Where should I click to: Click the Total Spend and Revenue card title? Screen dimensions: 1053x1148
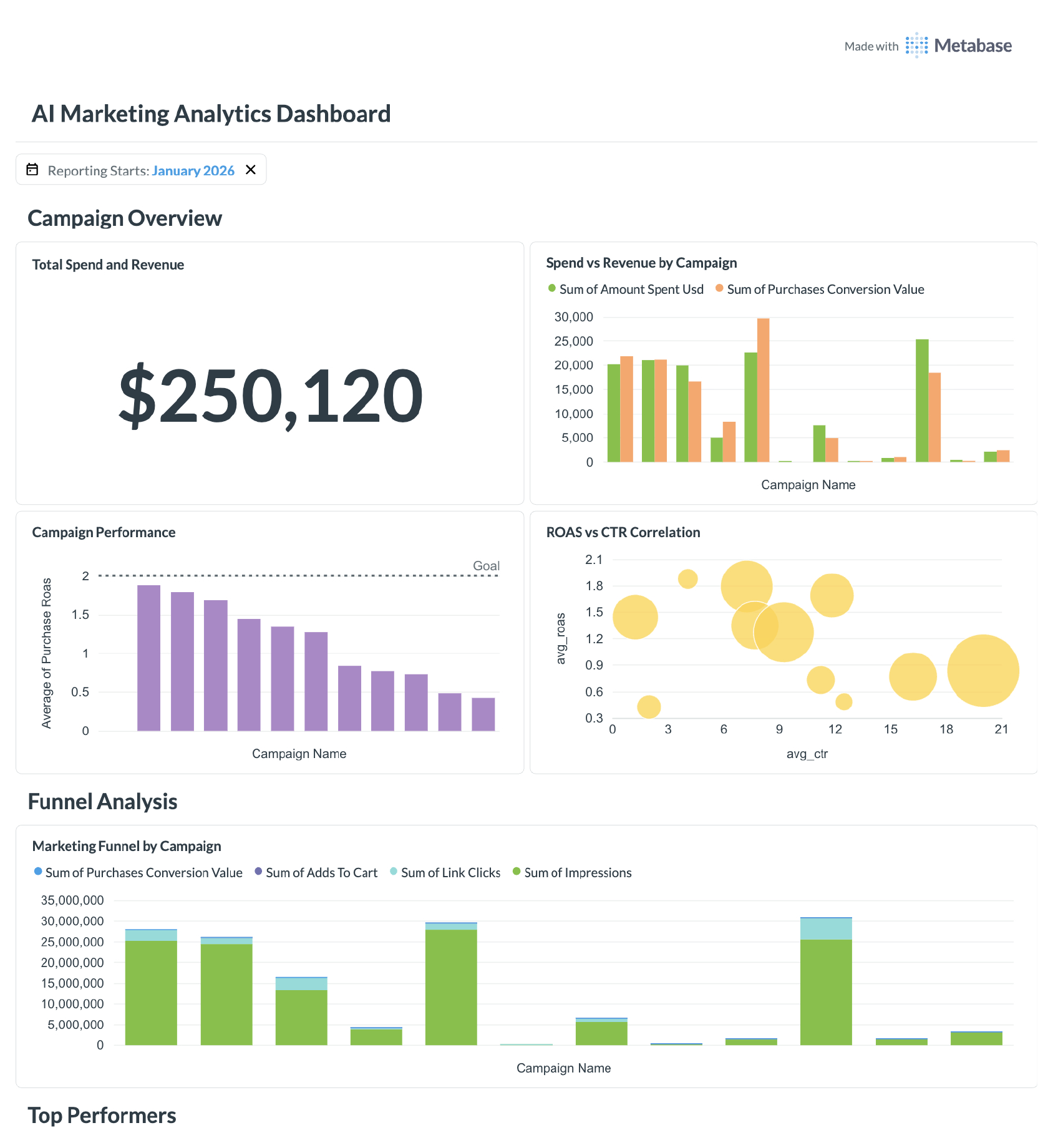point(108,265)
